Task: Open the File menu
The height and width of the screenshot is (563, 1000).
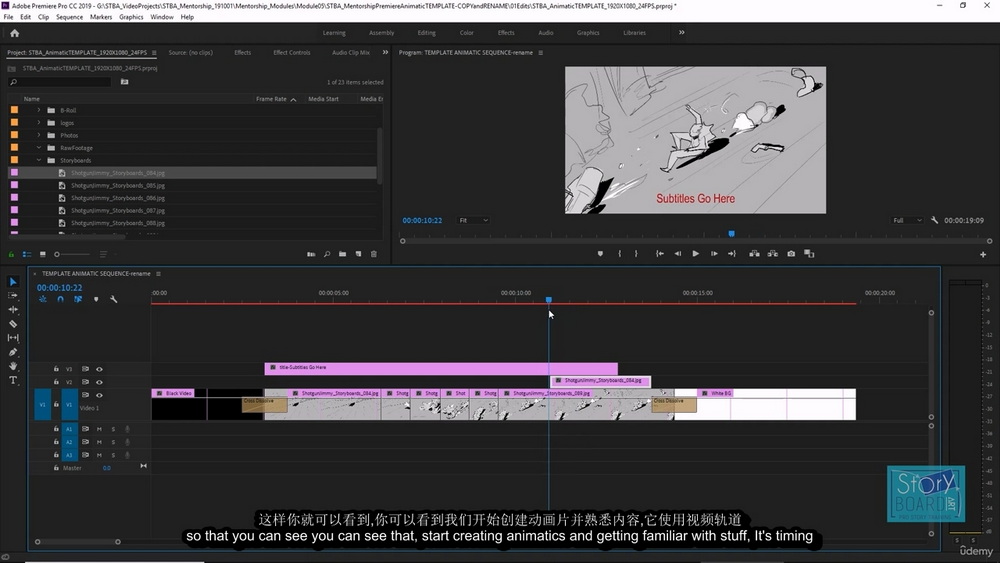Action: point(8,17)
